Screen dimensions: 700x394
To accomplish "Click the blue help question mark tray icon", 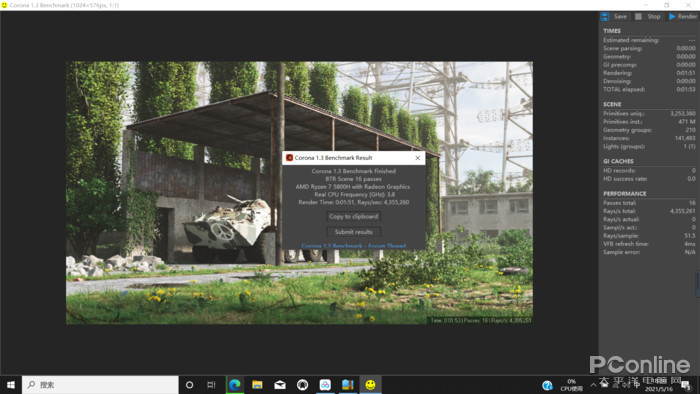I will 547,385.
